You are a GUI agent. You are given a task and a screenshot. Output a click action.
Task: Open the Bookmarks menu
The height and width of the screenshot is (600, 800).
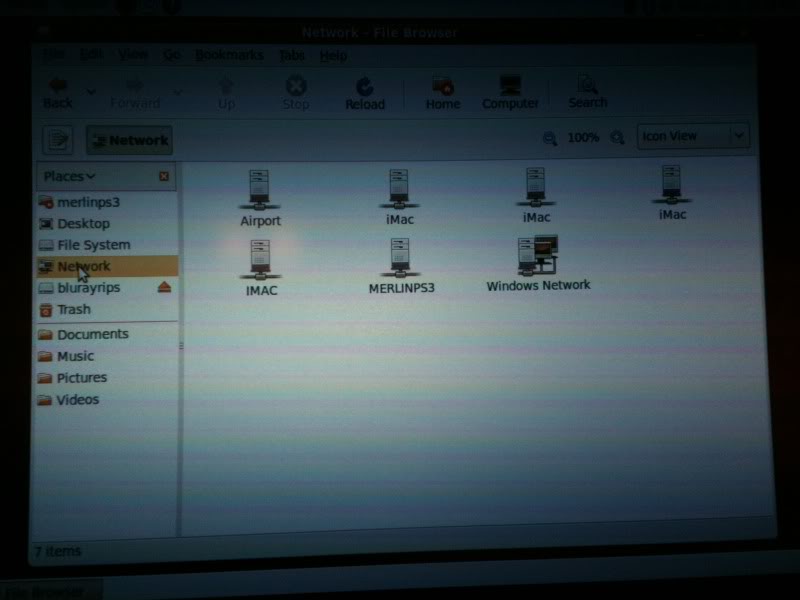(229, 55)
